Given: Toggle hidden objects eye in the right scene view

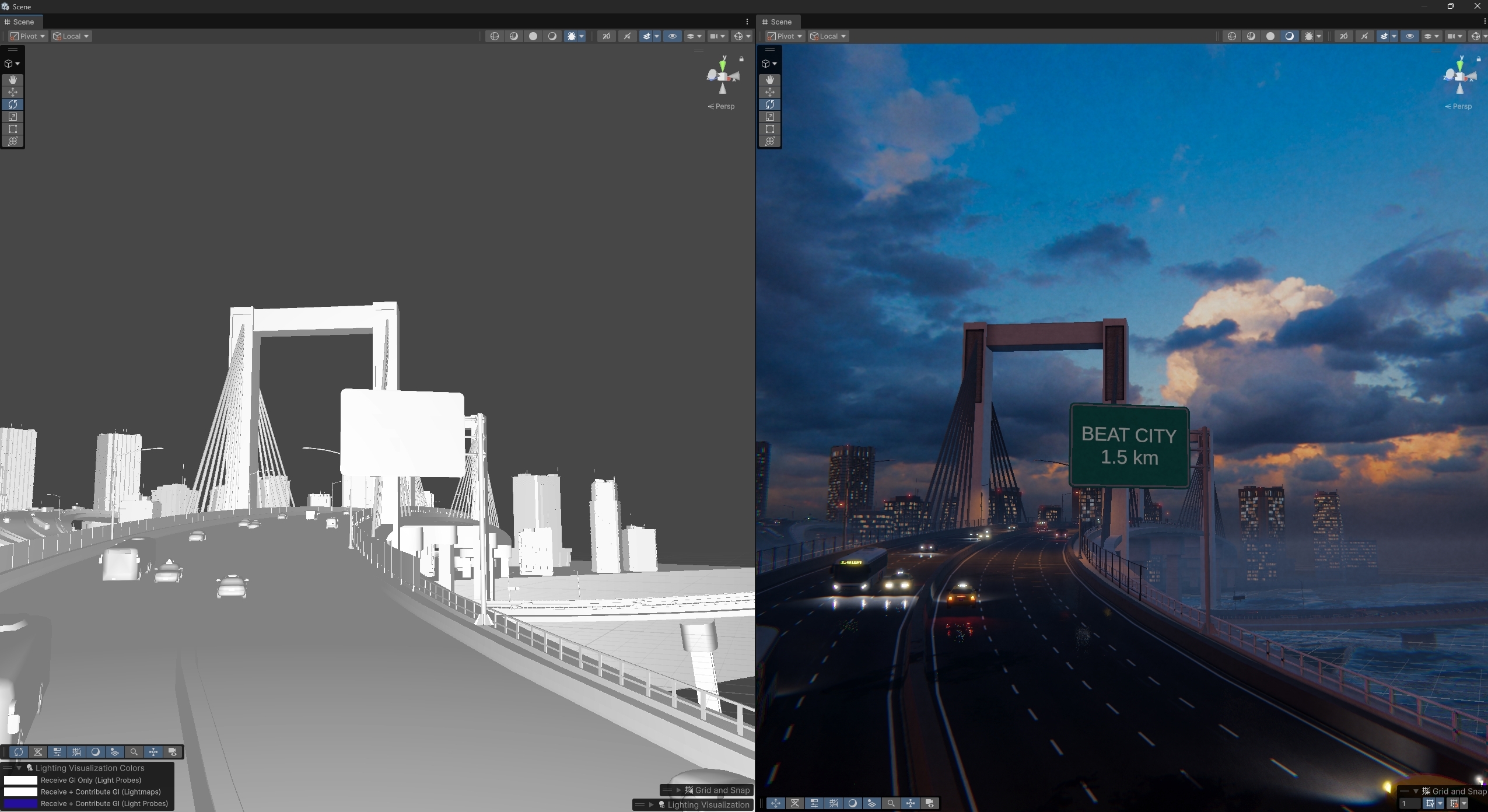Looking at the screenshot, I should [1409, 36].
